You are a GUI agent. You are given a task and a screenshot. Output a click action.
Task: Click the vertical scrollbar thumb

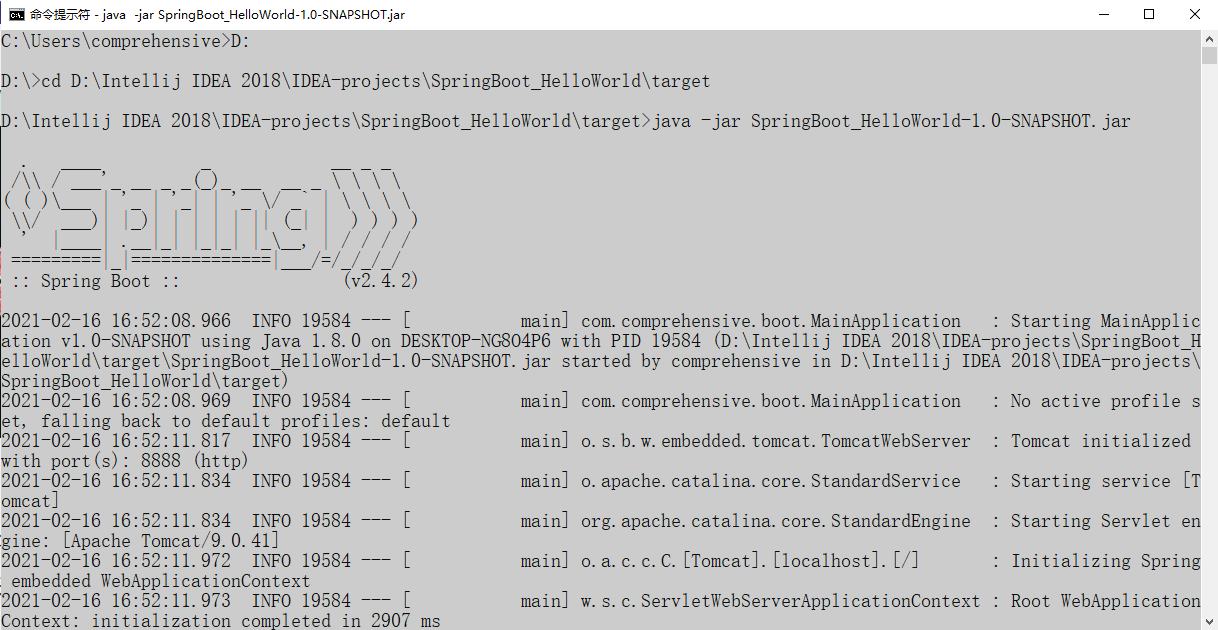[1209, 55]
